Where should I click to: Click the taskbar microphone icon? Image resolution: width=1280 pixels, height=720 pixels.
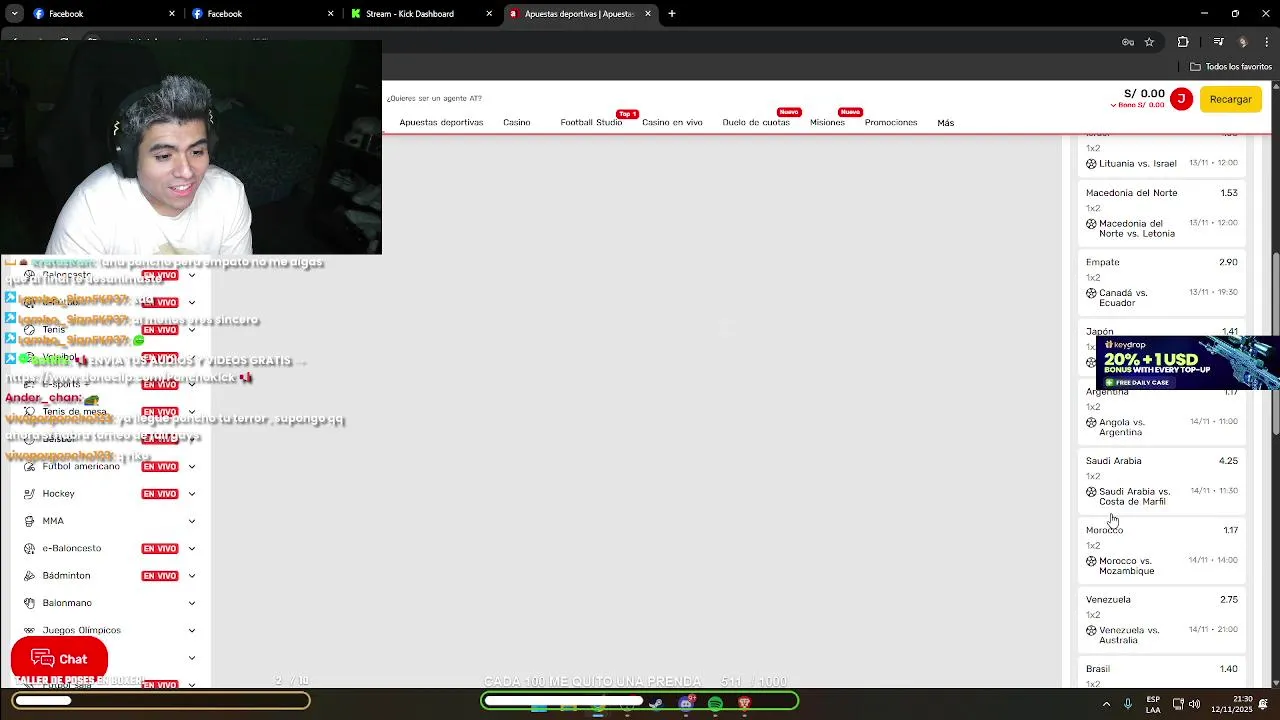[x=1128, y=704]
